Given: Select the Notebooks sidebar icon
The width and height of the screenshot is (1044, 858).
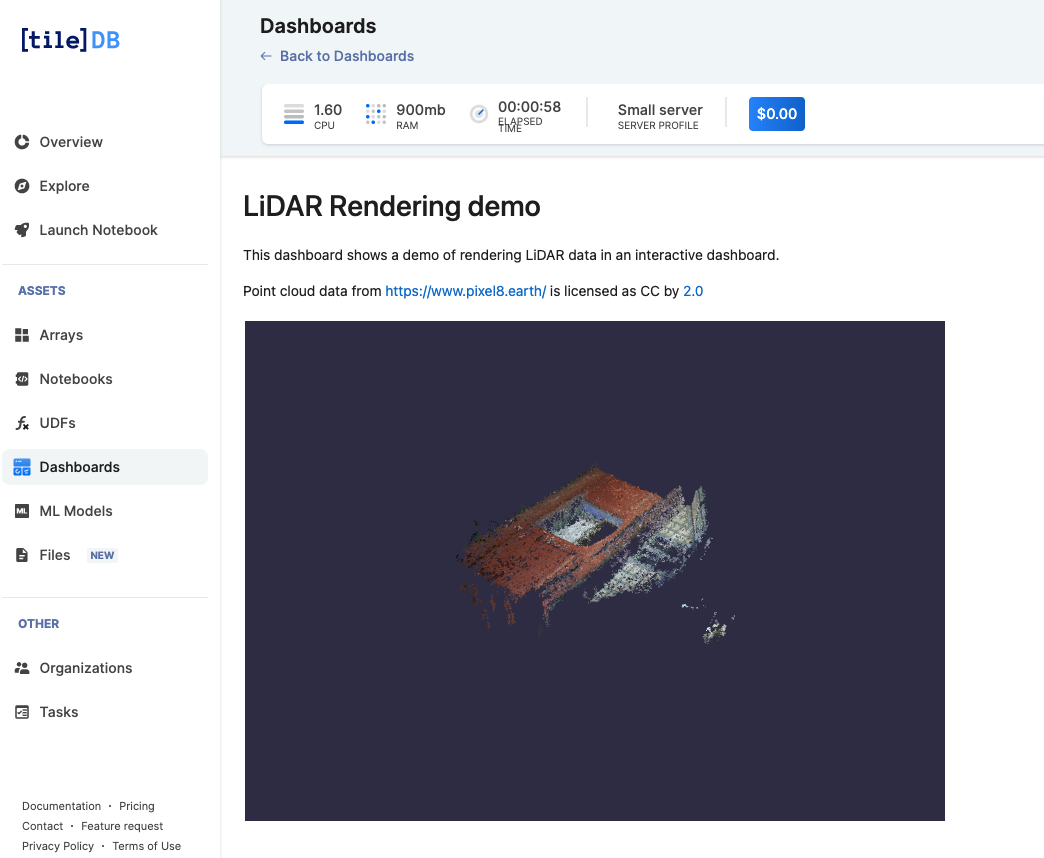Looking at the screenshot, I should pyautogui.click(x=21, y=379).
